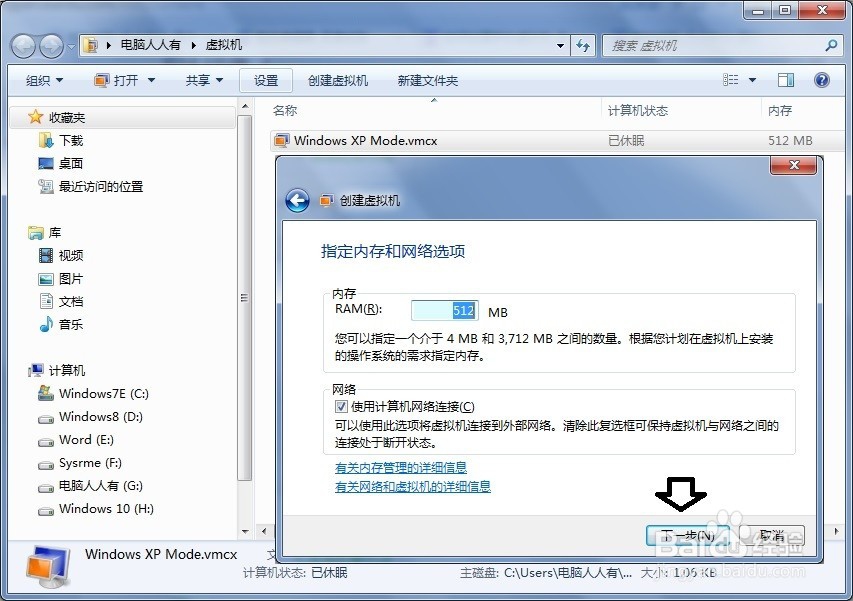Open 最近访问的位置 in favorites
The height and width of the screenshot is (601, 853).
(x=90, y=187)
